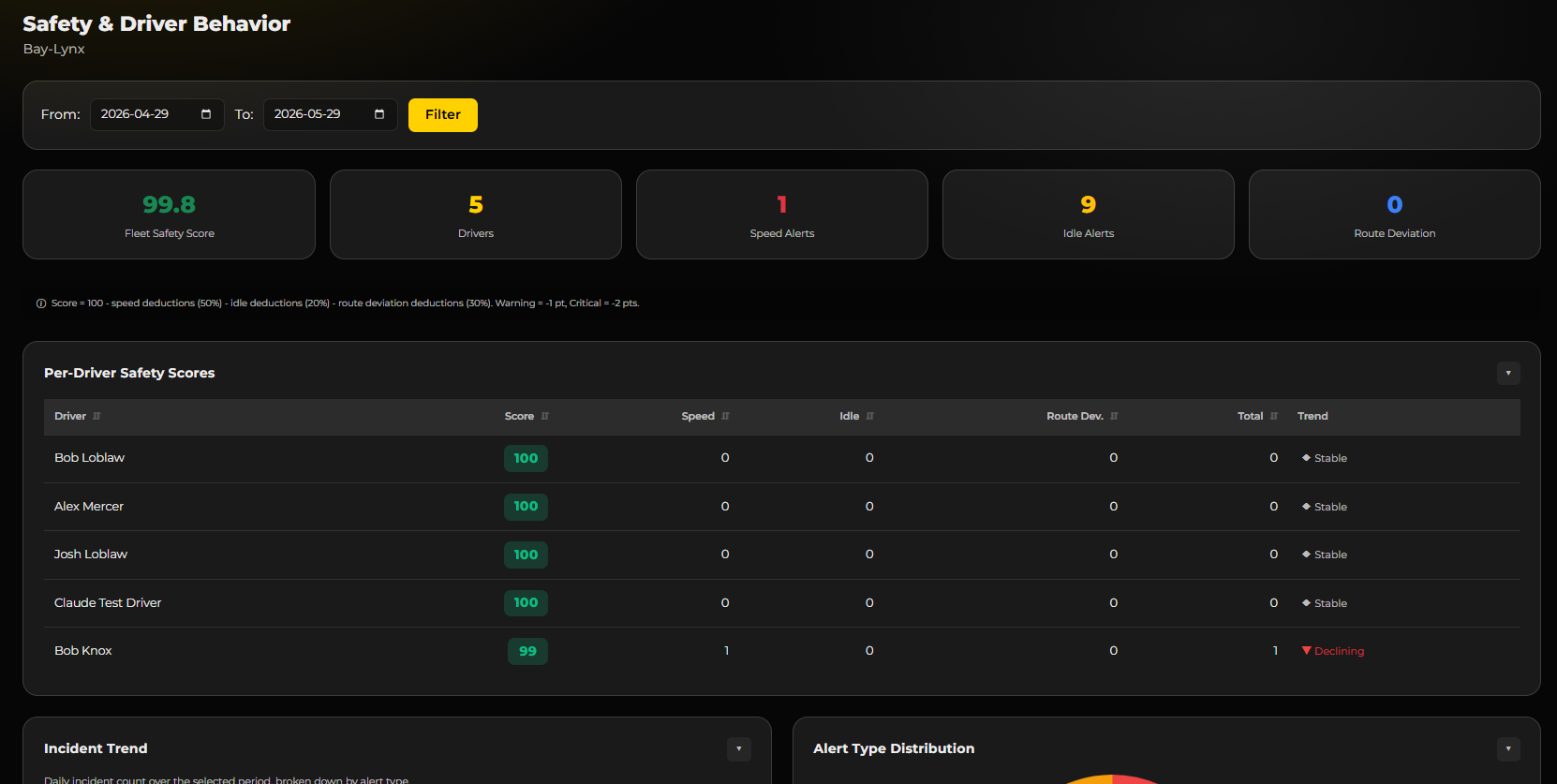Select the Speed Alerts card
Image resolution: width=1557 pixels, height=784 pixels.
click(782, 214)
